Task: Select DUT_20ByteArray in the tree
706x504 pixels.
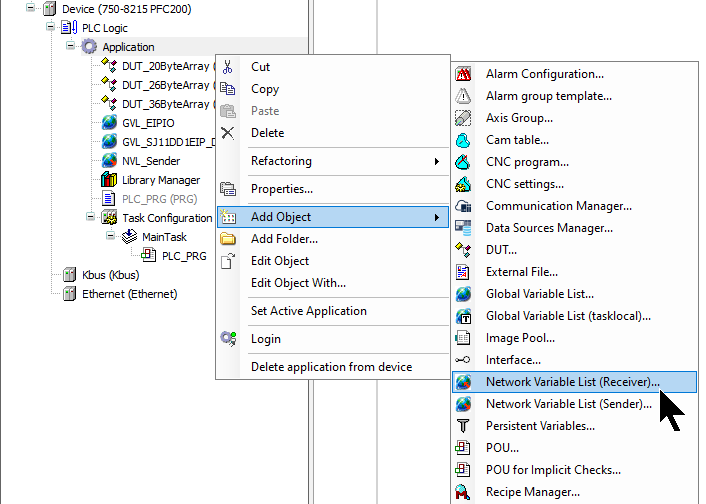Action: (165, 66)
